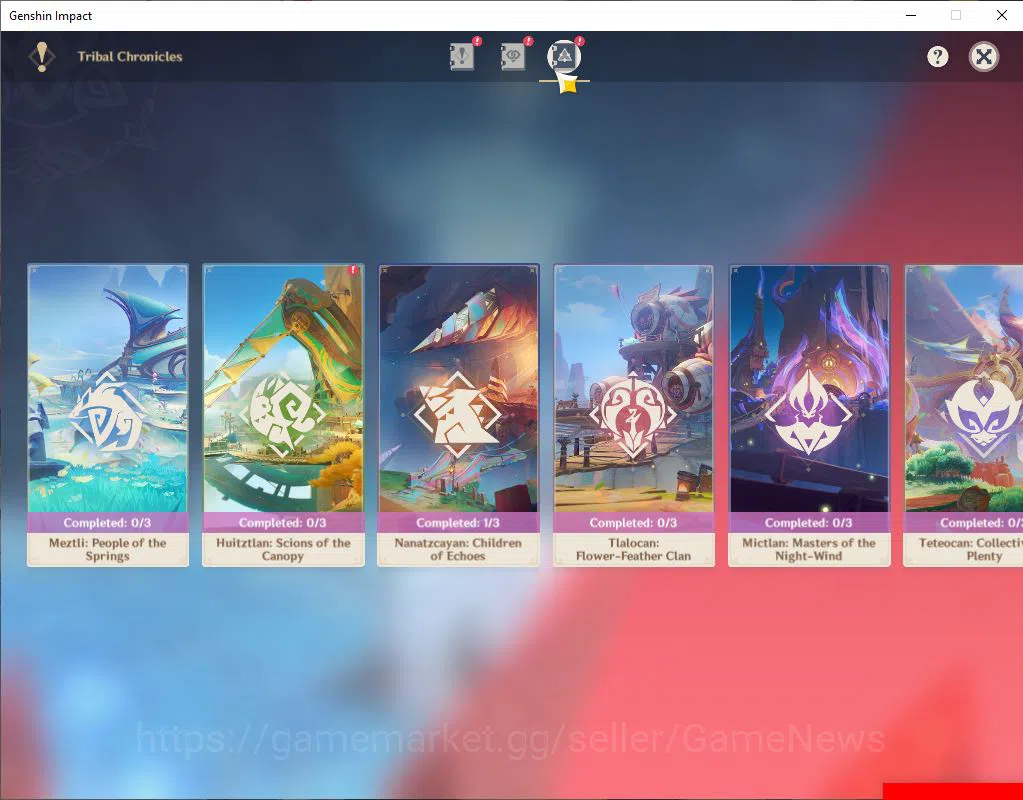The width and height of the screenshot is (1023, 800).
Task: Select 'Meztli: People of the Springs' label
Action: (108, 549)
